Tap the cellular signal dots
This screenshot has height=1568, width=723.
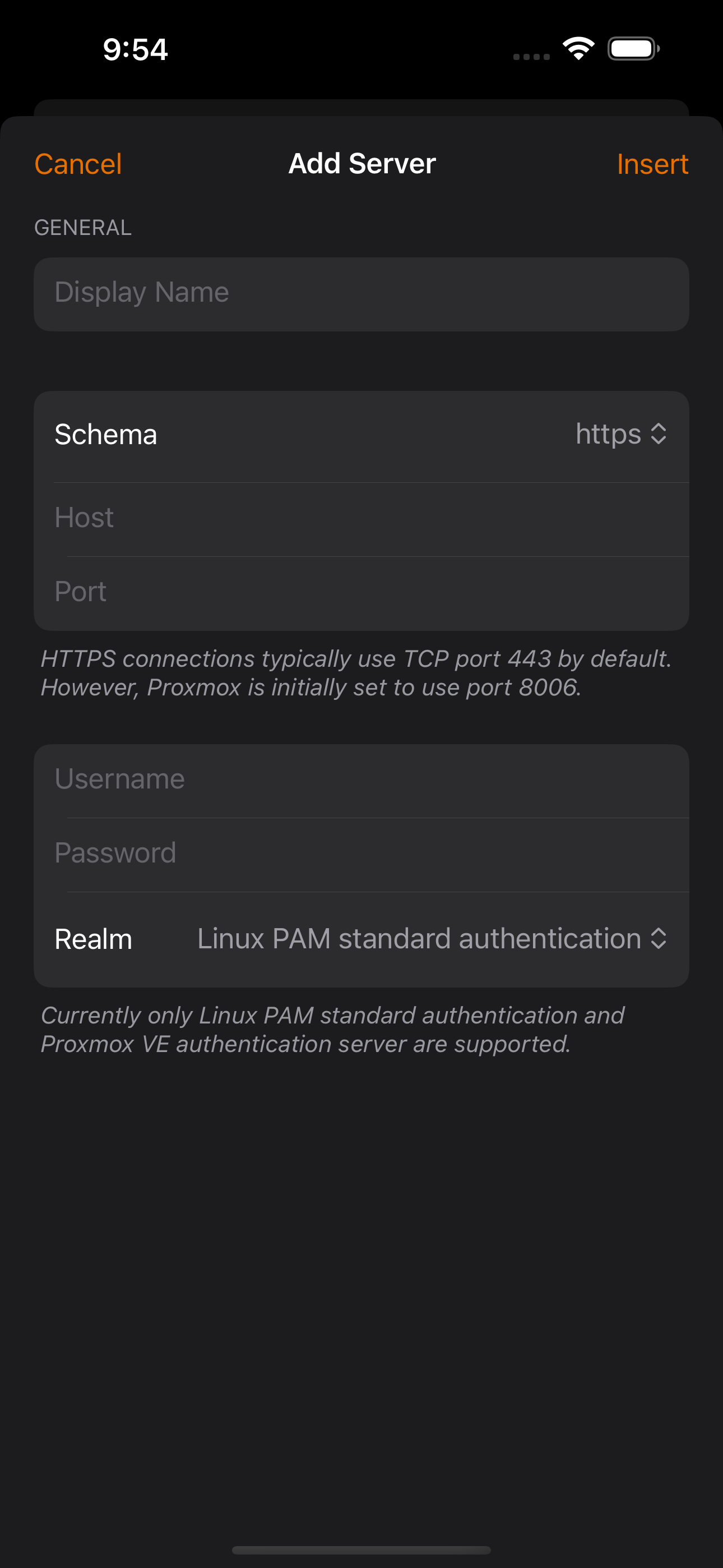[x=531, y=57]
